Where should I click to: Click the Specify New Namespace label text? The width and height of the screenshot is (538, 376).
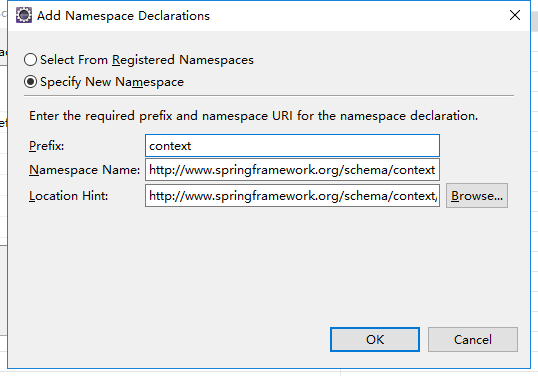point(112,82)
